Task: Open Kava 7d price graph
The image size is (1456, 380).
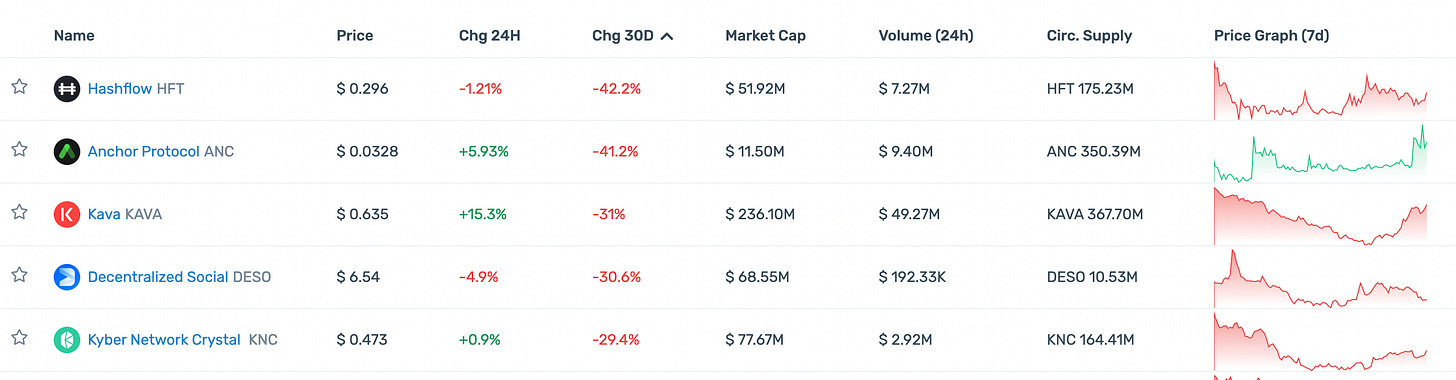Action: pyautogui.click(x=1320, y=215)
